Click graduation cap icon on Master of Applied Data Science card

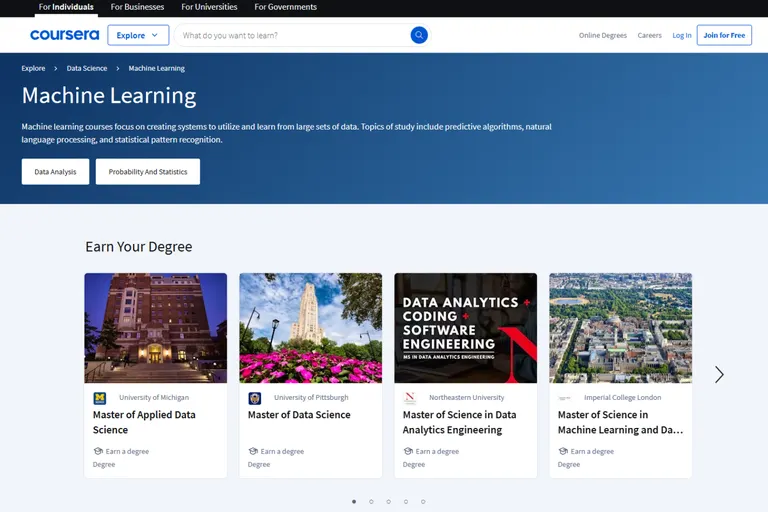[x=98, y=451]
